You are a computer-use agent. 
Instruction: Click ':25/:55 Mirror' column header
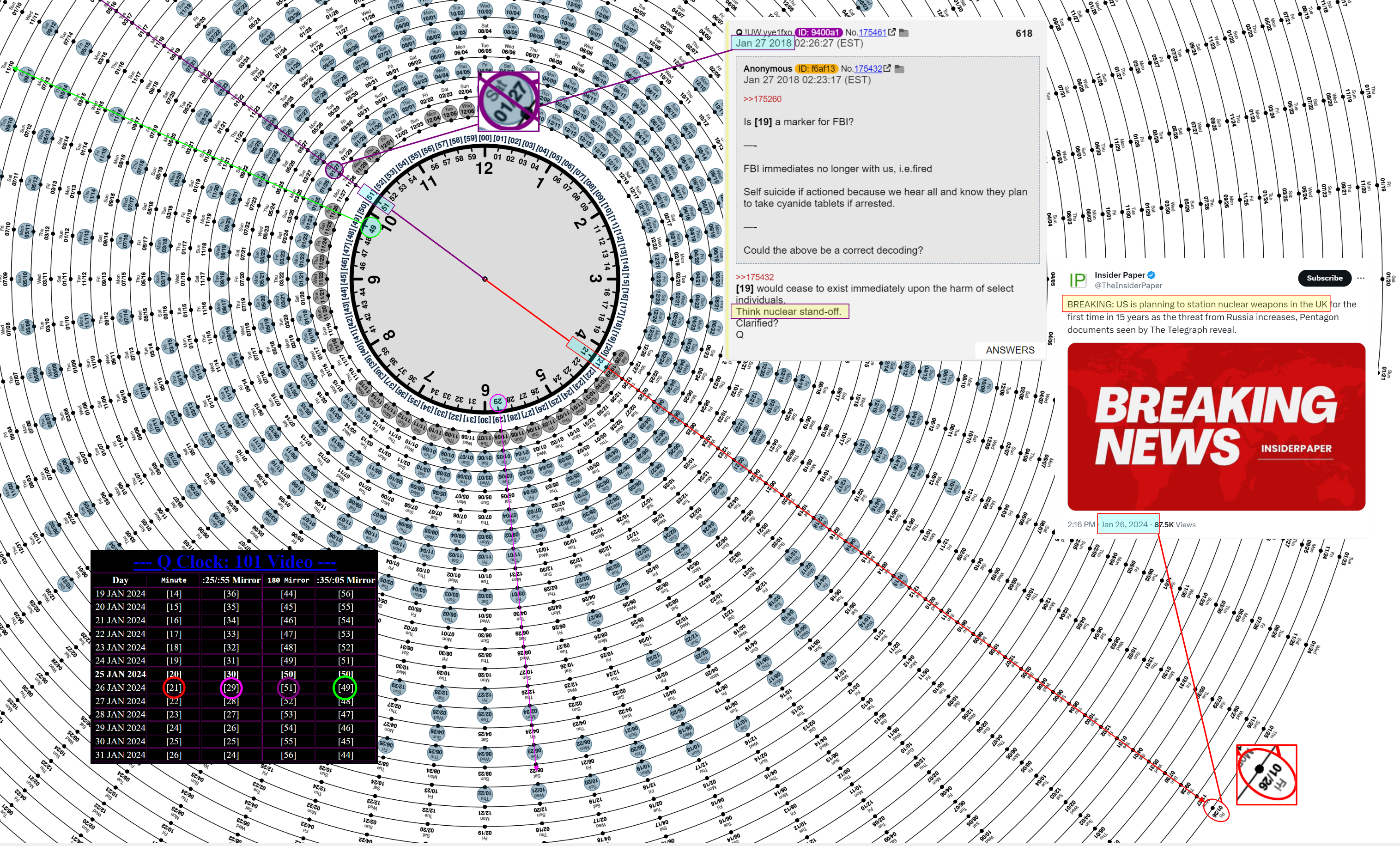coord(231,580)
